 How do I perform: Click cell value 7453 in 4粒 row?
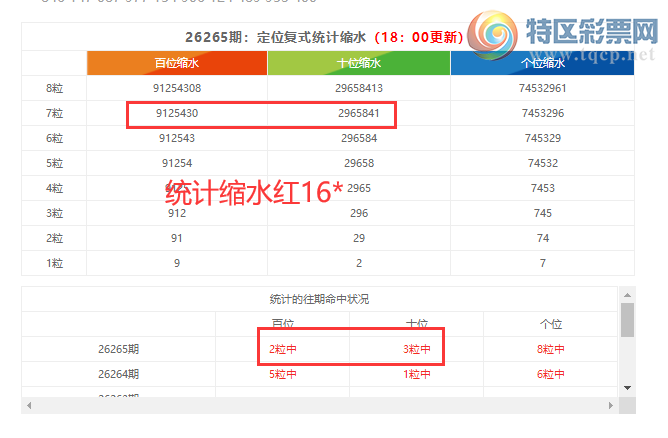coord(542,188)
